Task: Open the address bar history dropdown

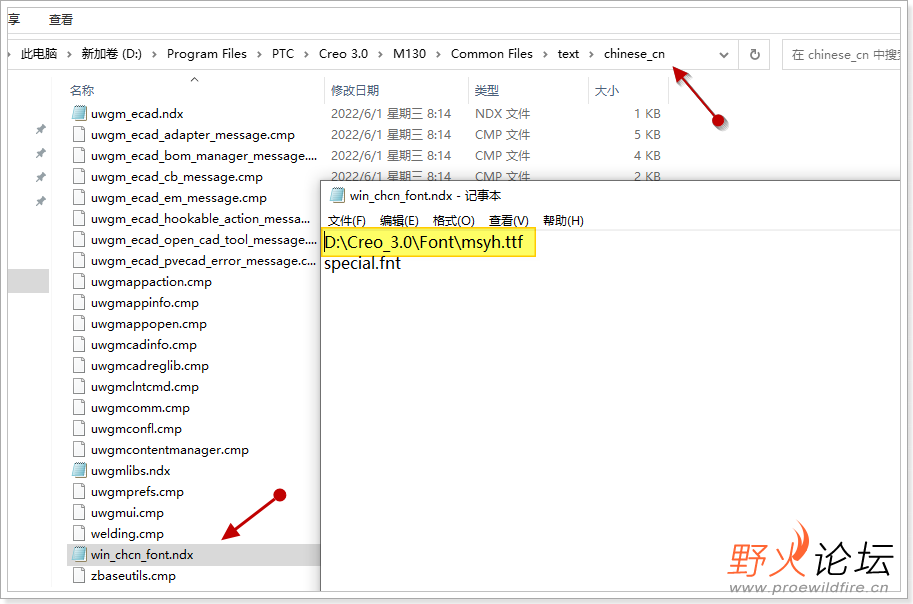Action: point(724,55)
